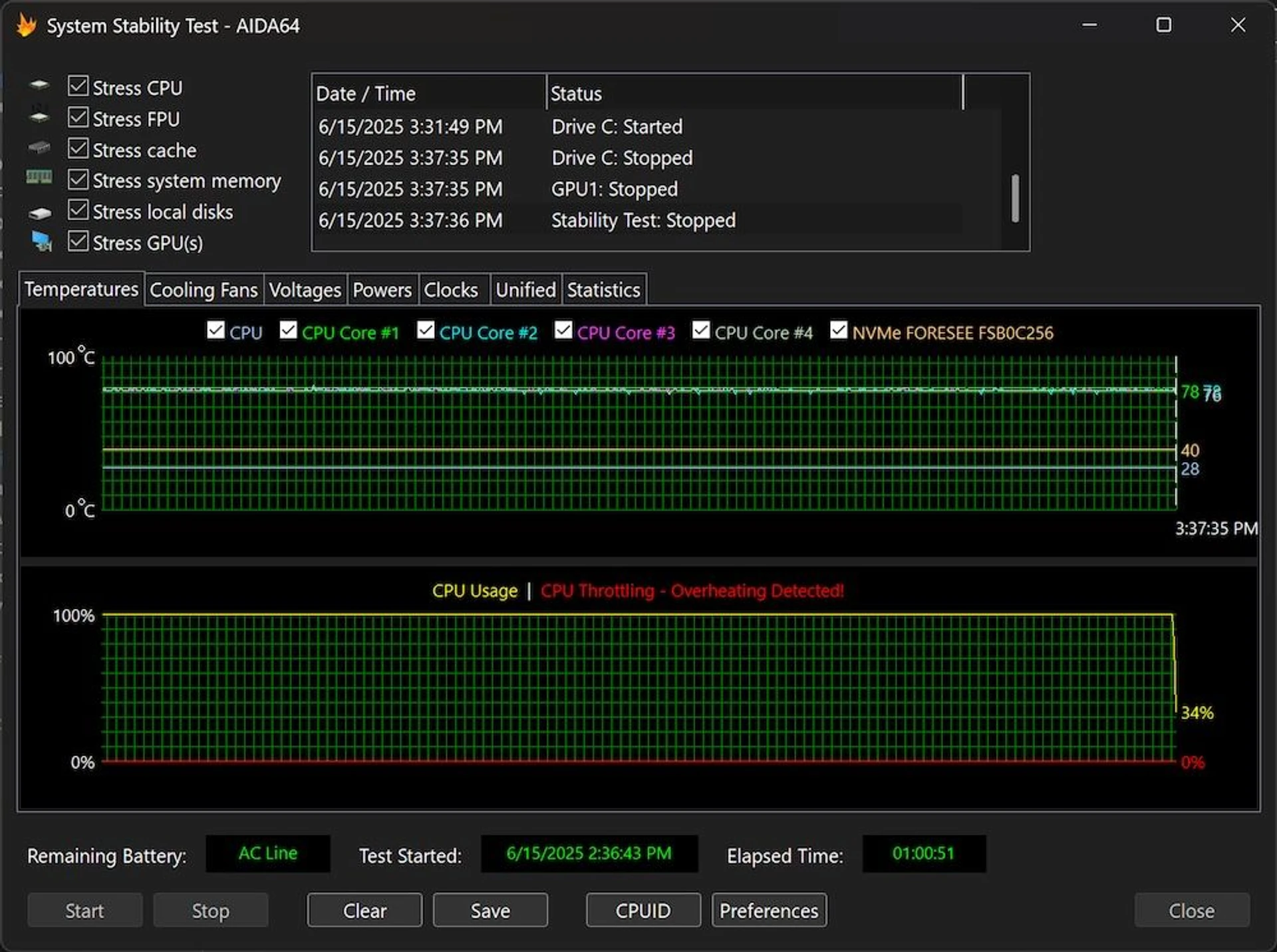Click the 3:37:35 PM graph timestamp
Image resolution: width=1277 pixels, height=952 pixels.
(x=1216, y=529)
